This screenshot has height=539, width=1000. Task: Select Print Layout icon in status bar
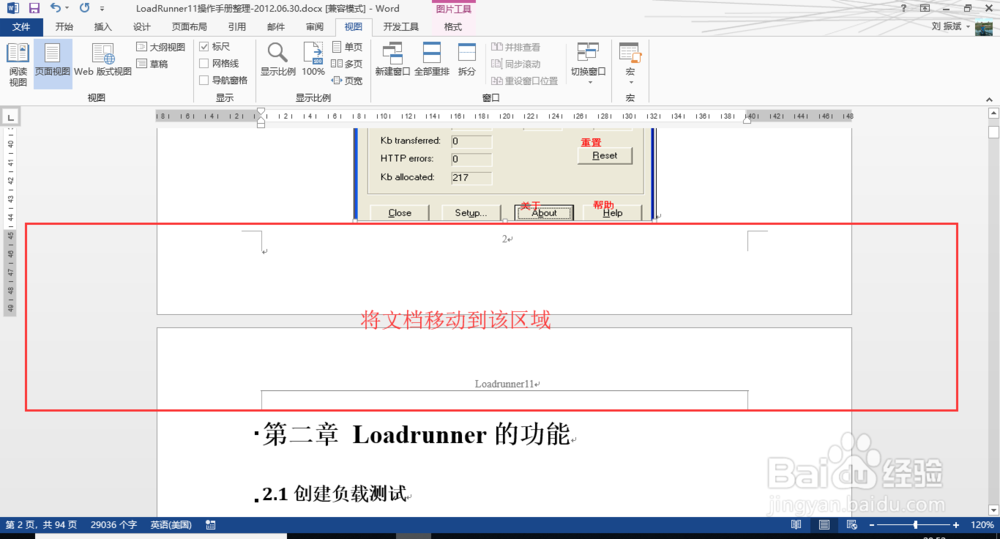(824, 525)
